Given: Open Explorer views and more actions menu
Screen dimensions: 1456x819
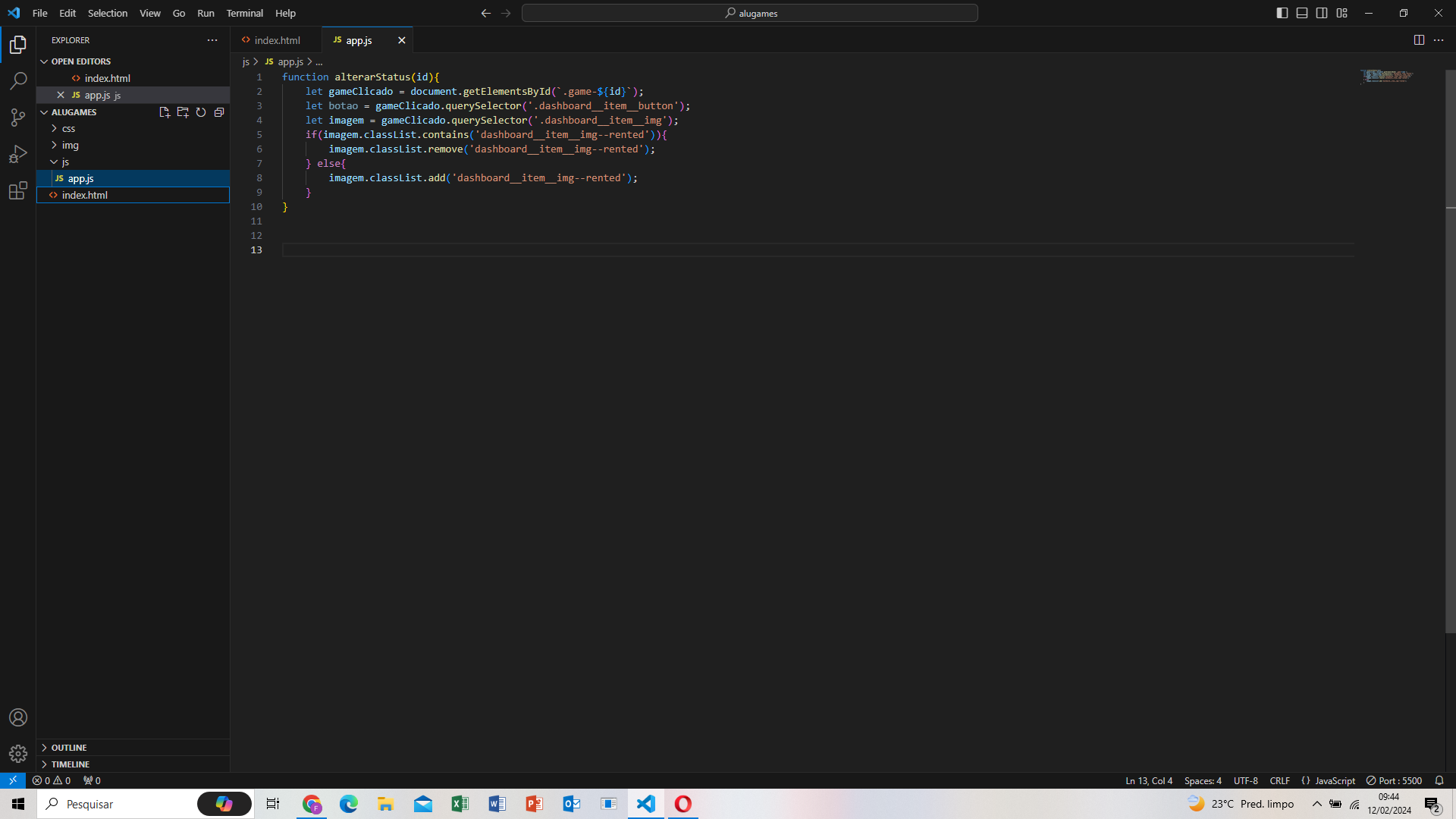Looking at the screenshot, I should pyautogui.click(x=212, y=40).
